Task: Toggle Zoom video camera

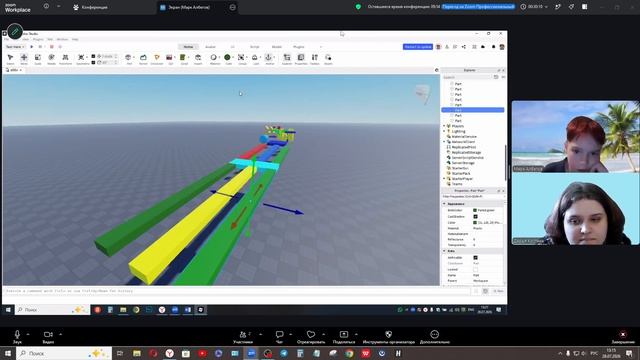Action: pyautogui.click(x=48, y=337)
